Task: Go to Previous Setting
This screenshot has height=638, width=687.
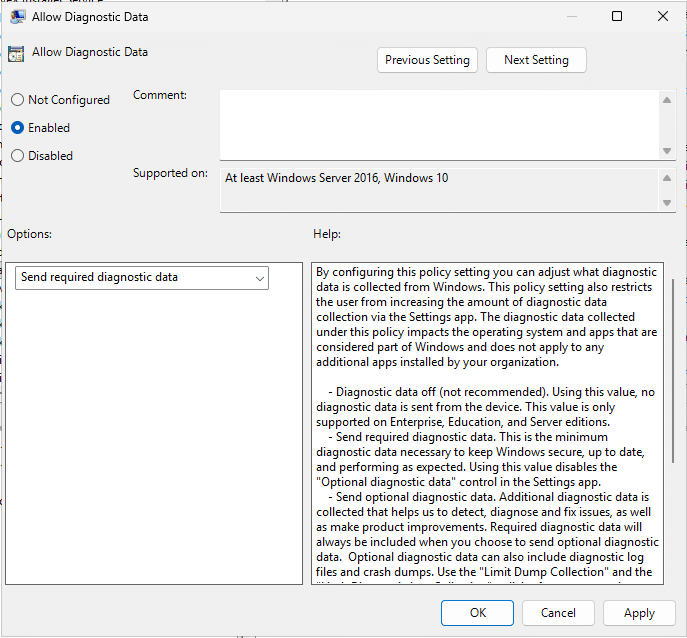Action: tap(427, 60)
